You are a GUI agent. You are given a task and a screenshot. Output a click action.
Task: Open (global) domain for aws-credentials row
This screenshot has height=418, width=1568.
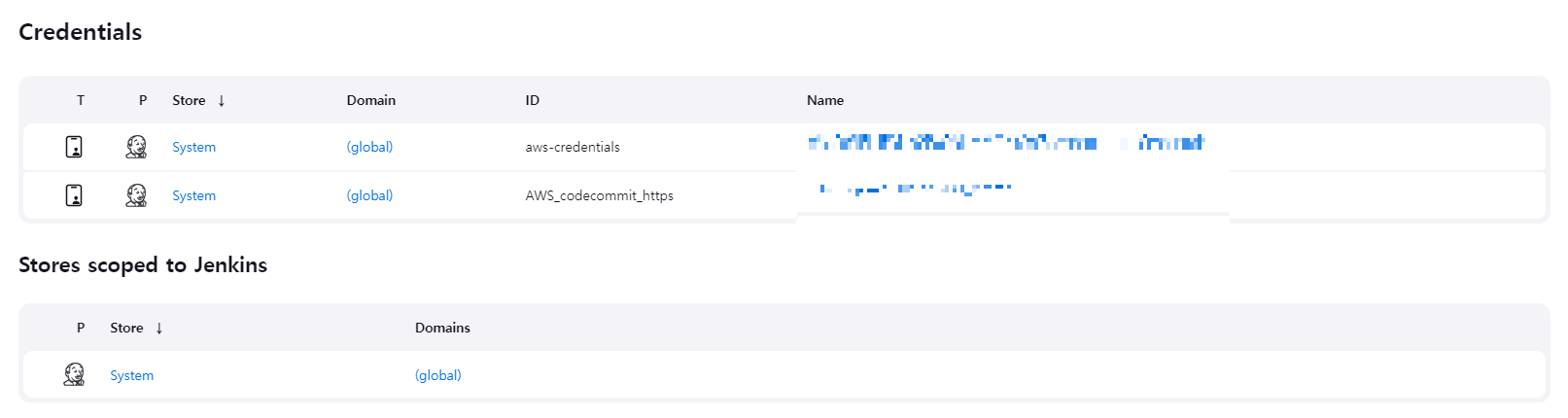[369, 147]
